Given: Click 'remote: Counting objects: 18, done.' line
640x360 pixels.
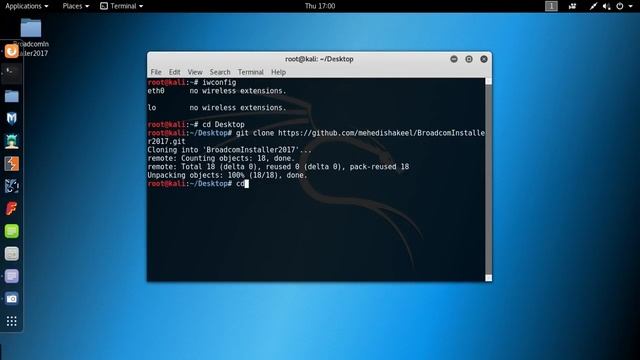Looking at the screenshot, I should pyautogui.click(x=221, y=158).
